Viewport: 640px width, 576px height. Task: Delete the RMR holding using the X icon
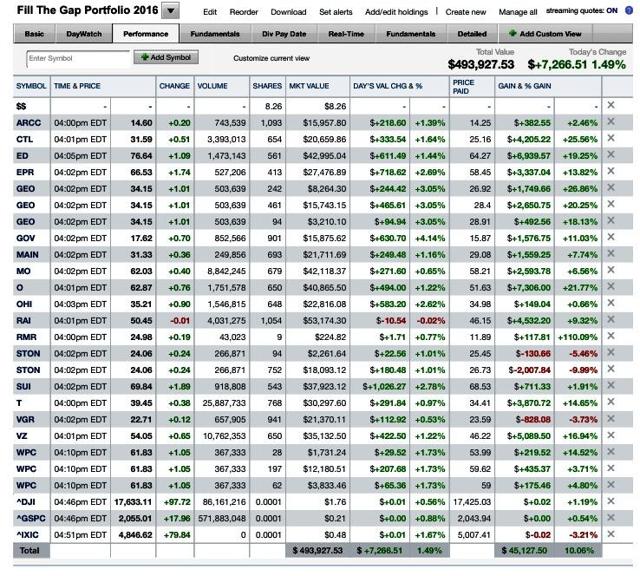[x=611, y=336]
